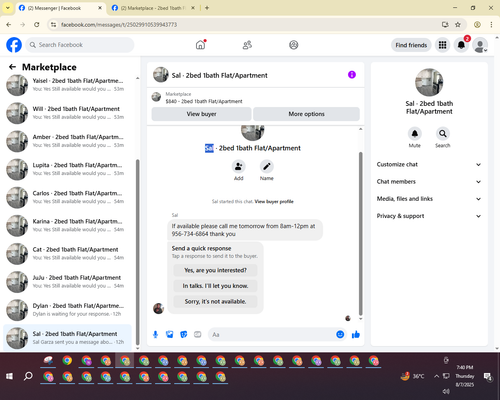Send a thumbs-up like
The image size is (500, 400).
coord(356,334)
